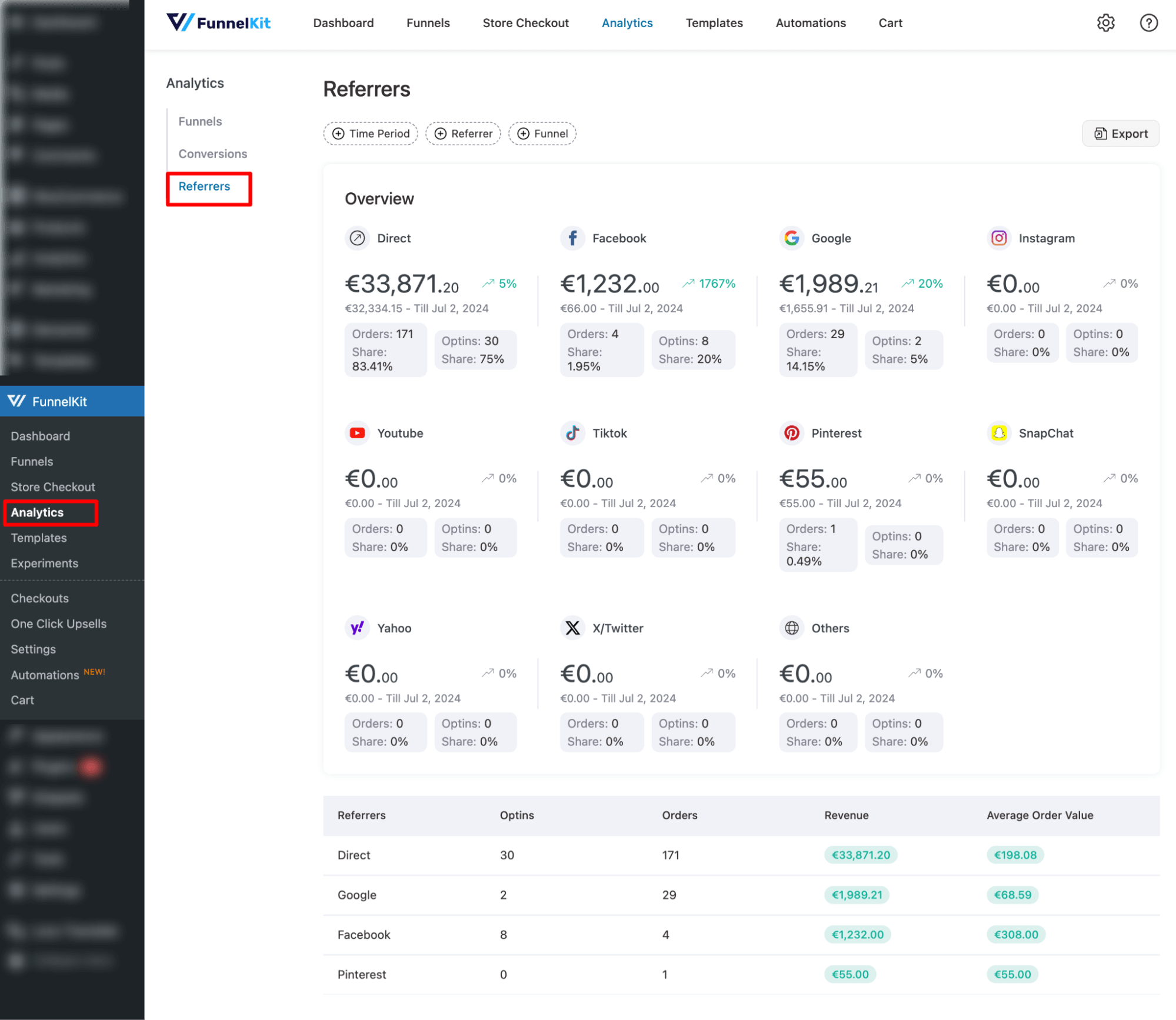This screenshot has width=1176, height=1020.
Task: Open Conversions under Analytics submenu
Action: tap(212, 154)
